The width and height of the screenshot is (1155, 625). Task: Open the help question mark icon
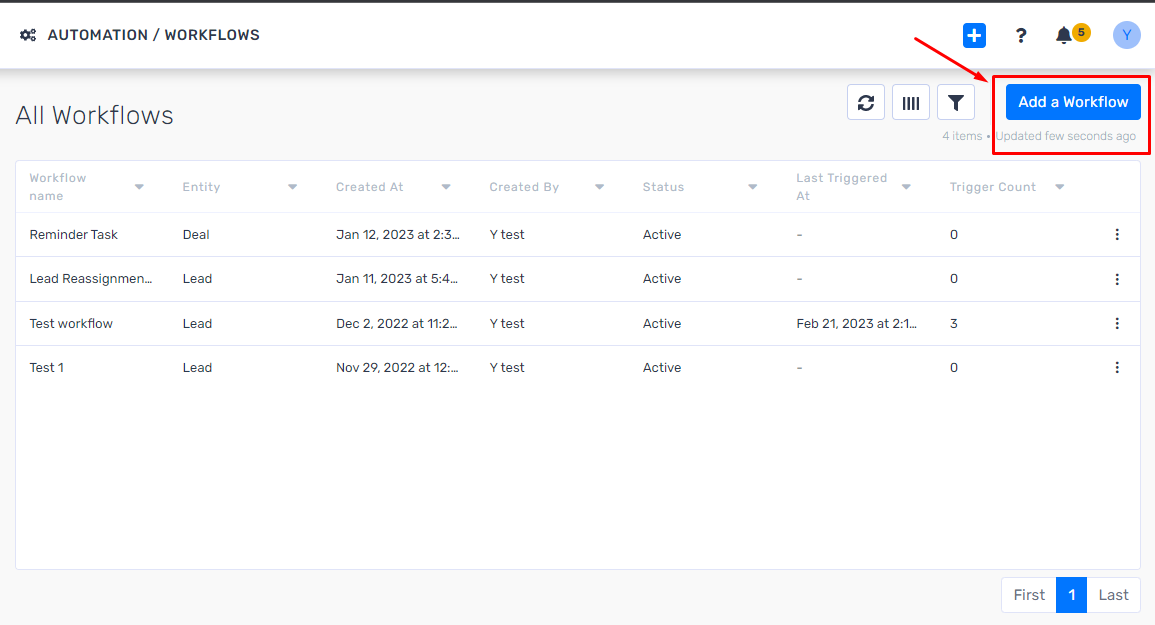(1021, 35)
